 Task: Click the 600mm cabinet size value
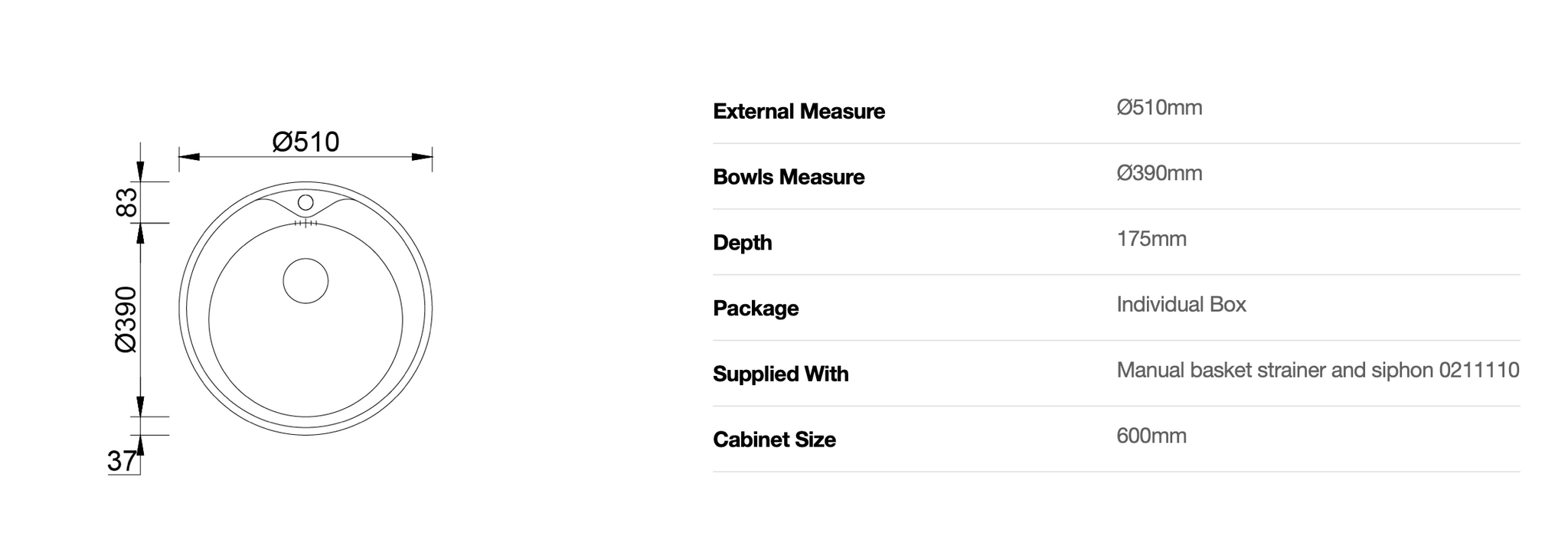pyautogui.click(x=1151, y=436)
